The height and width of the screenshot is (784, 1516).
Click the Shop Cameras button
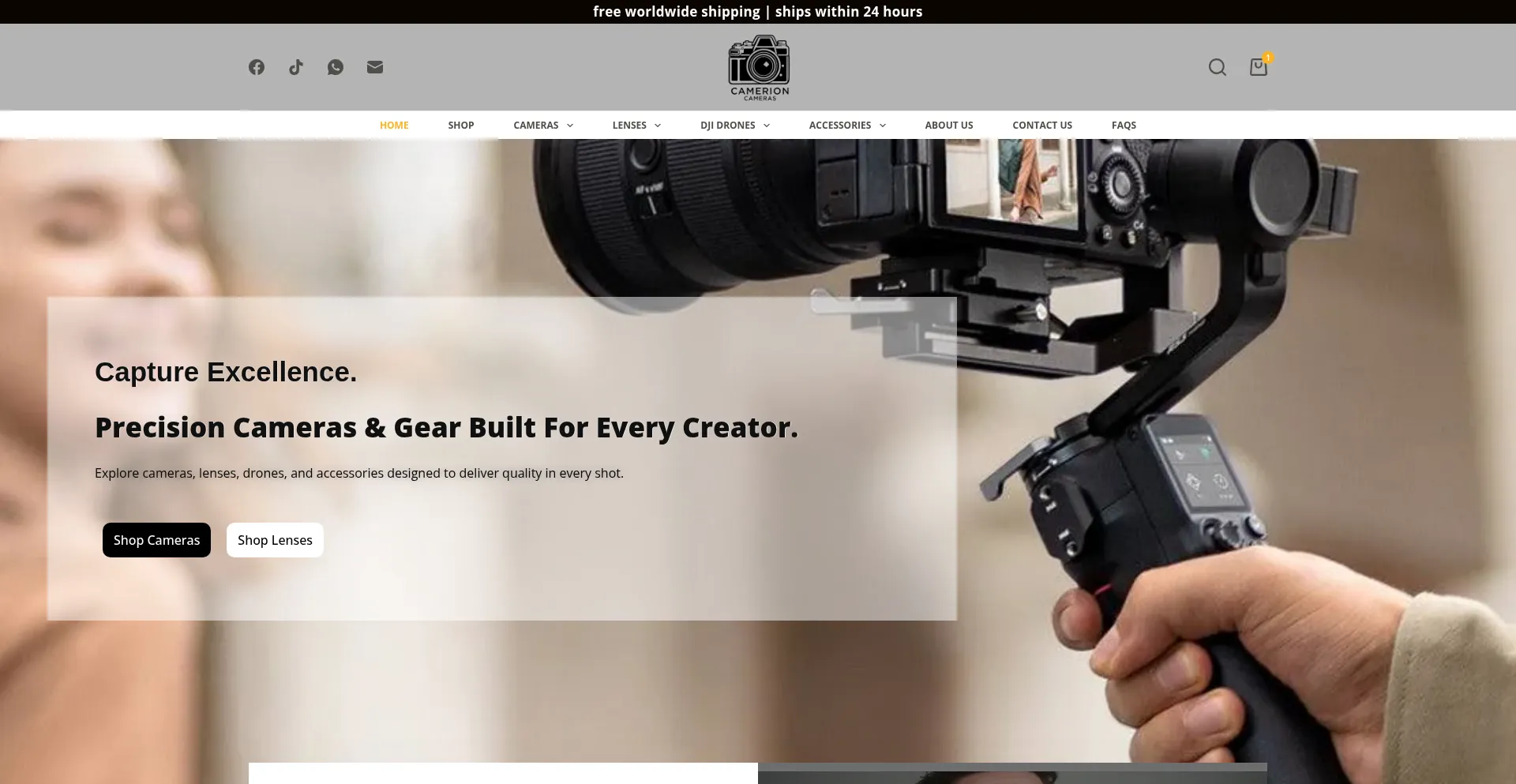tap(156, 540)
